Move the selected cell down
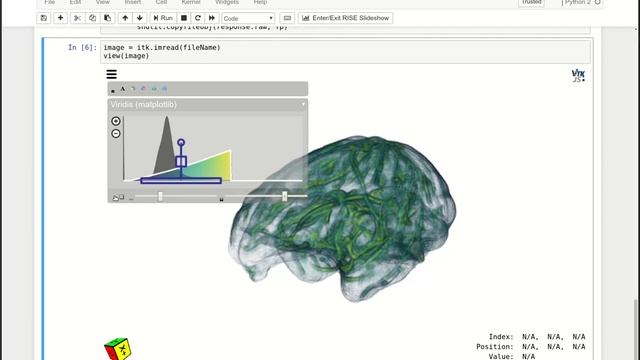Image resolution: width=640 pixels, height=360 pixels. (x=140, y=18)
